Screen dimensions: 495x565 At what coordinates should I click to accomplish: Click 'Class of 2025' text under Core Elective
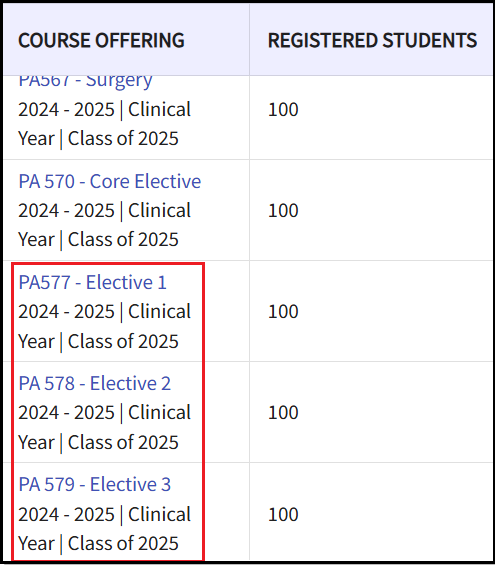(x=123, y=240)
